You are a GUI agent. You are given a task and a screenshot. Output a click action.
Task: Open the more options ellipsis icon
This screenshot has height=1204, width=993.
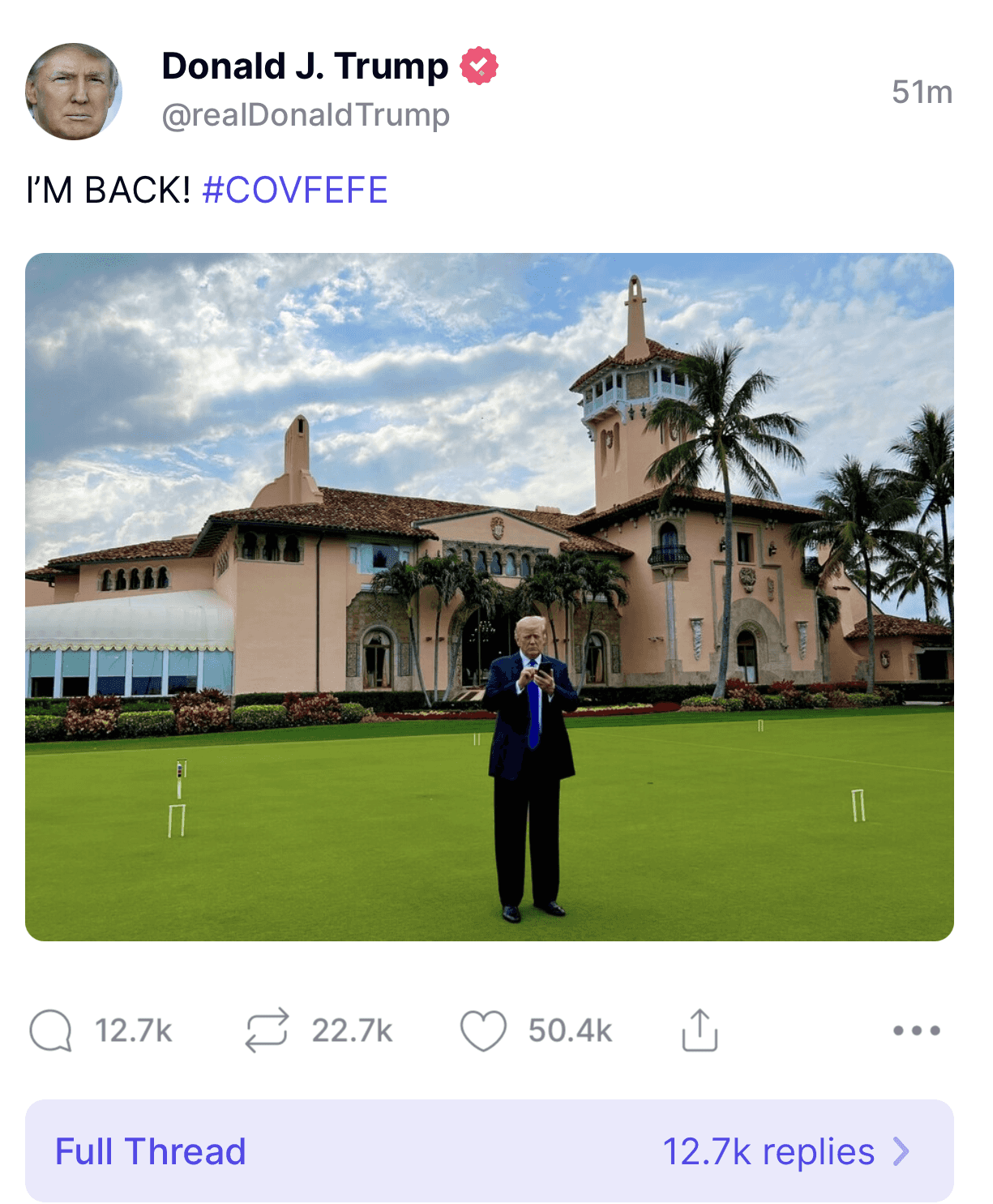coord(915,1030)
